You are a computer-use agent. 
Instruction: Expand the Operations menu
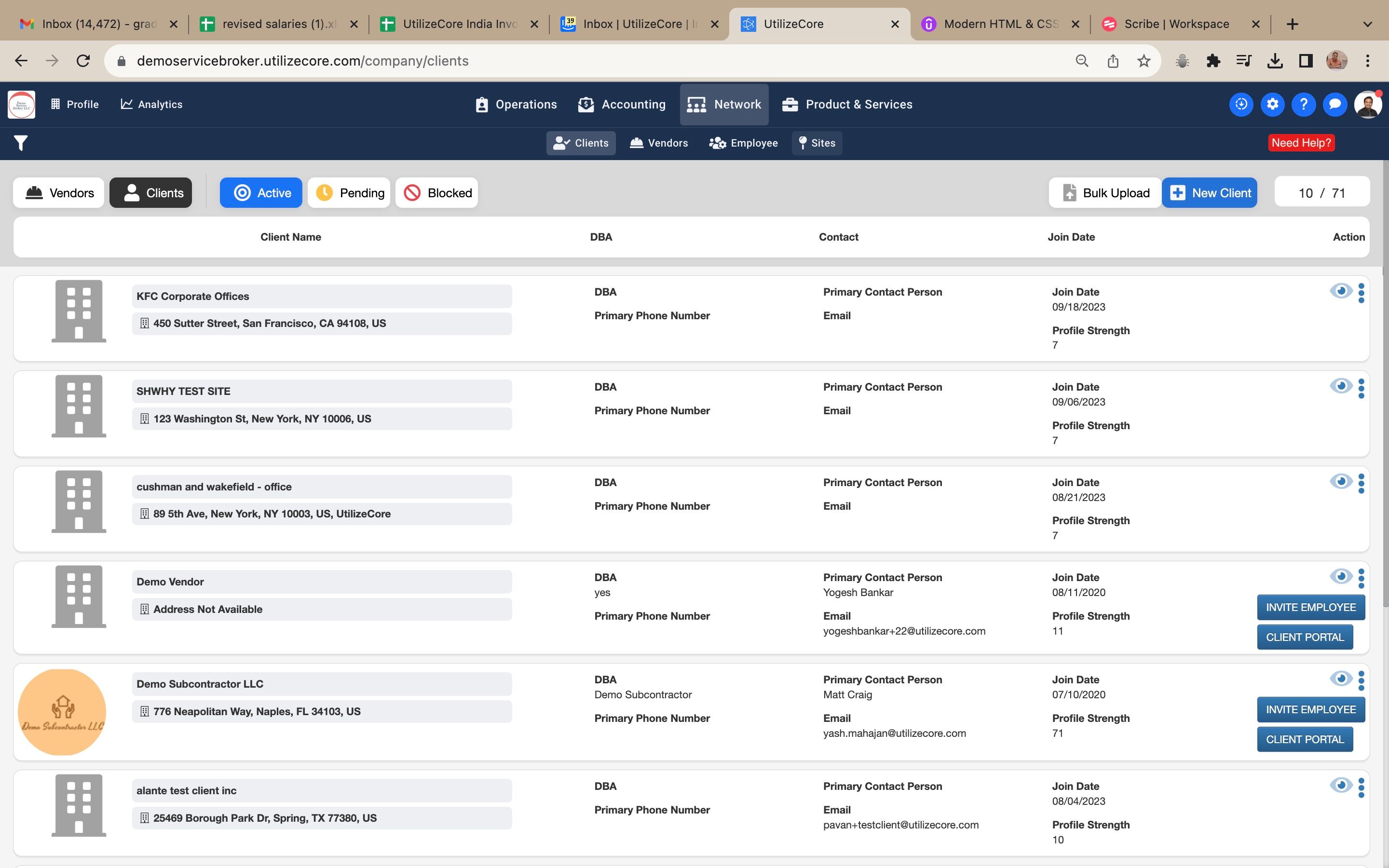516,105
